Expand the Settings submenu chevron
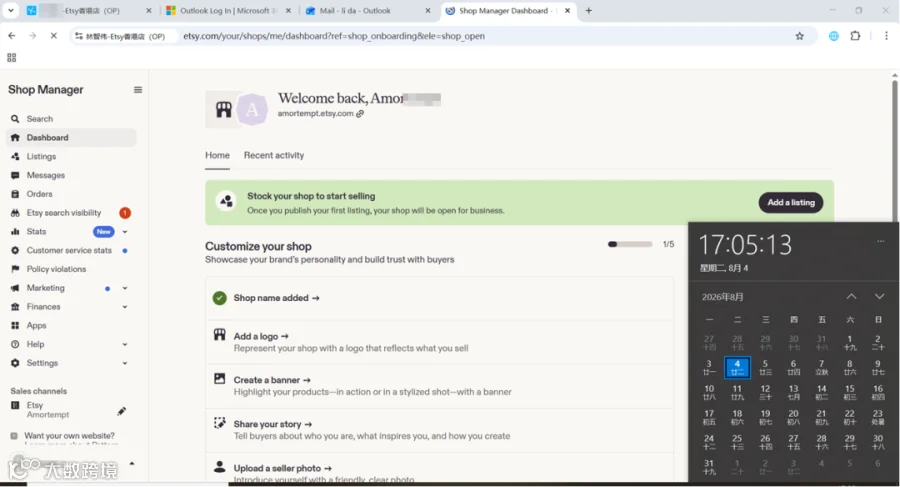The height and width of the screenshot is (487, 900). [x=125, y=364]
